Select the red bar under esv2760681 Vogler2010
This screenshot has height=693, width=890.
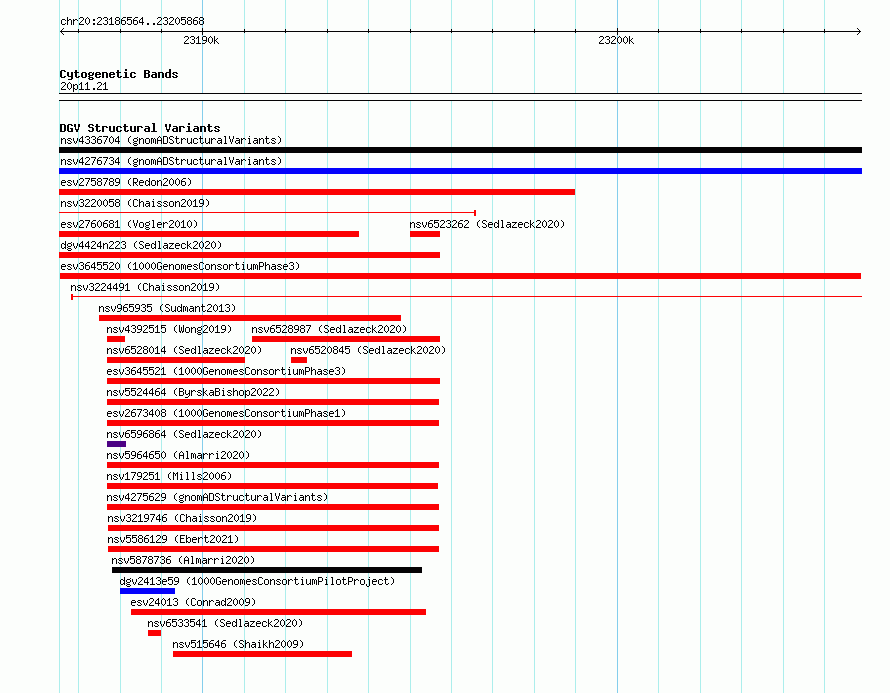(209, 234)
